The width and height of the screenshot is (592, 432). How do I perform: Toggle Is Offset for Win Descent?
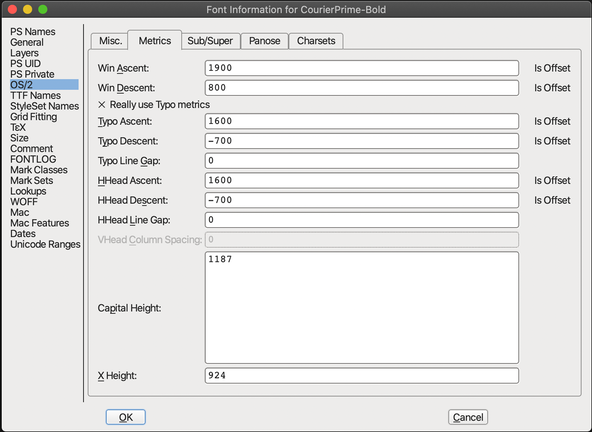point(552,88)
